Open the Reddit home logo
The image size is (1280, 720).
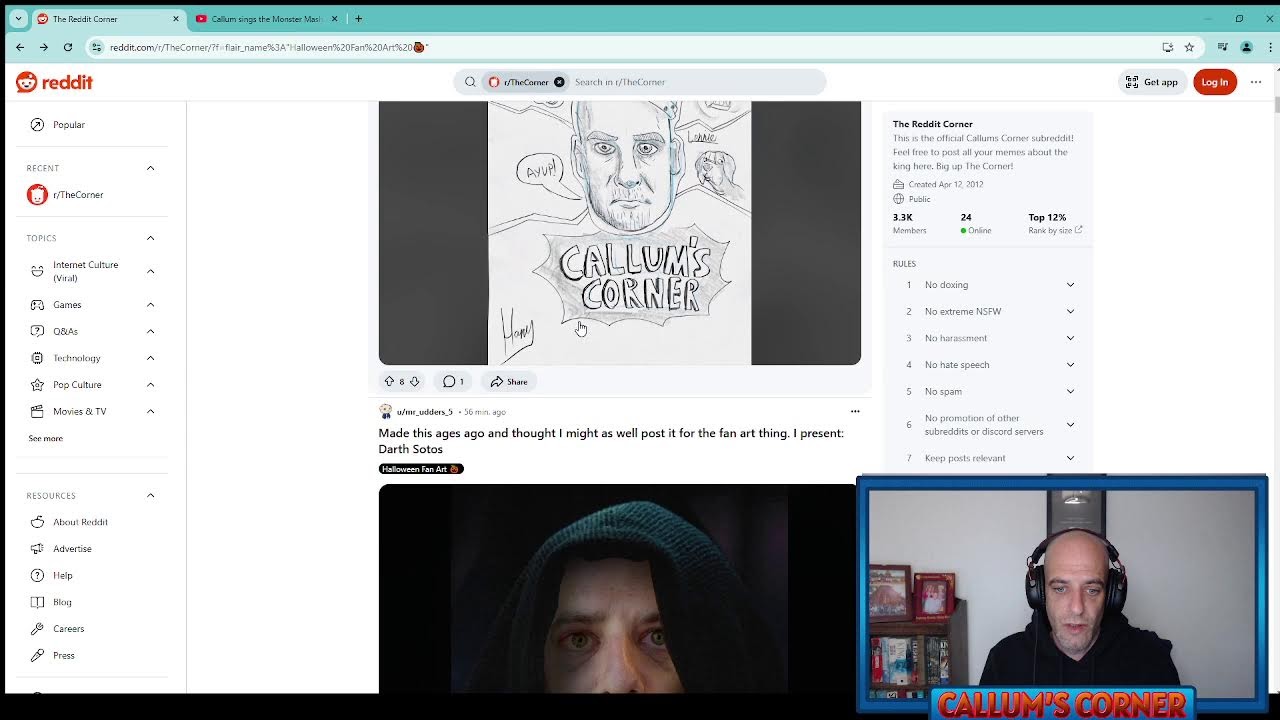(x=54, y=82)
